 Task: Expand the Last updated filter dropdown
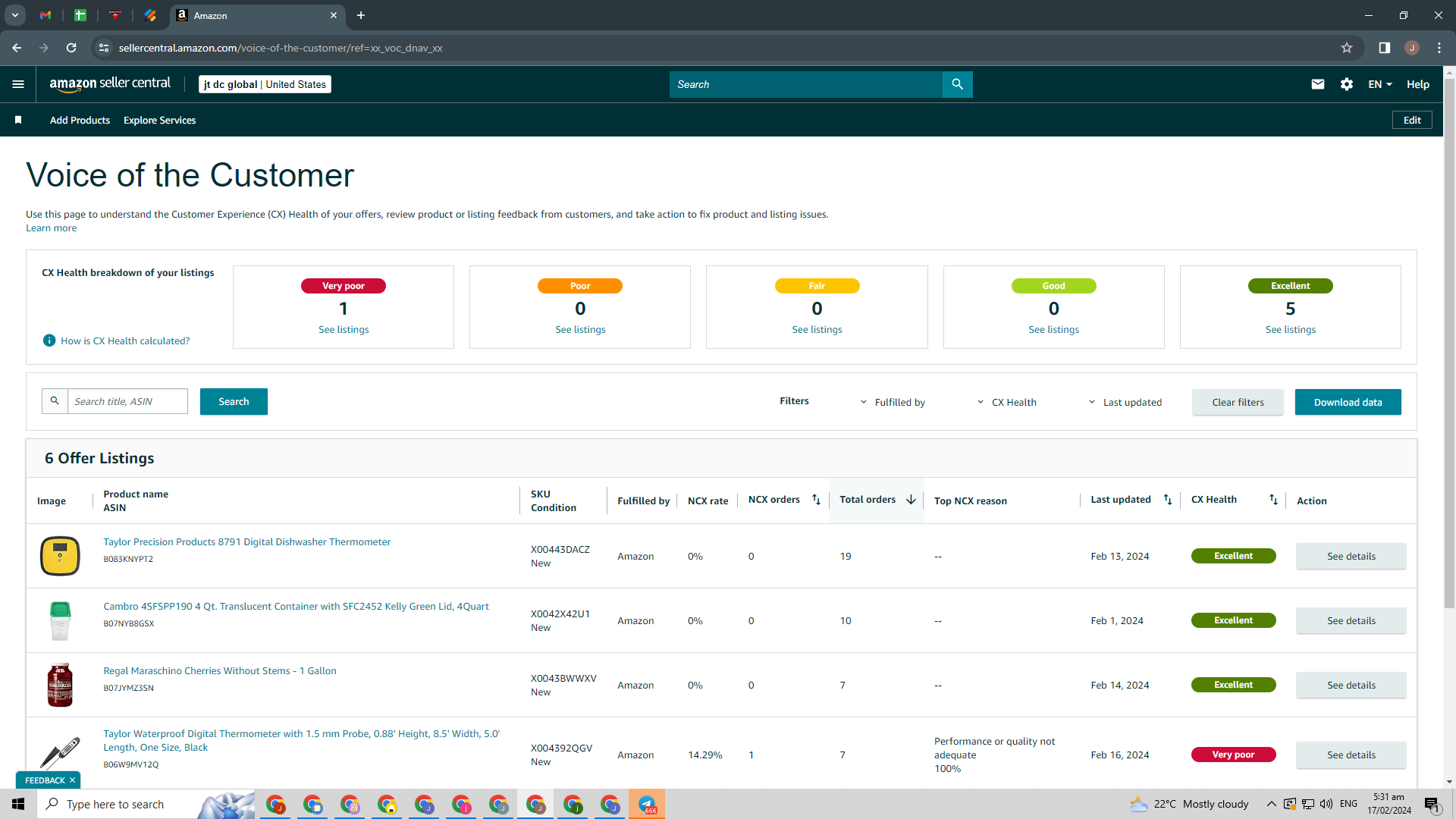(x=1125, y=402)
